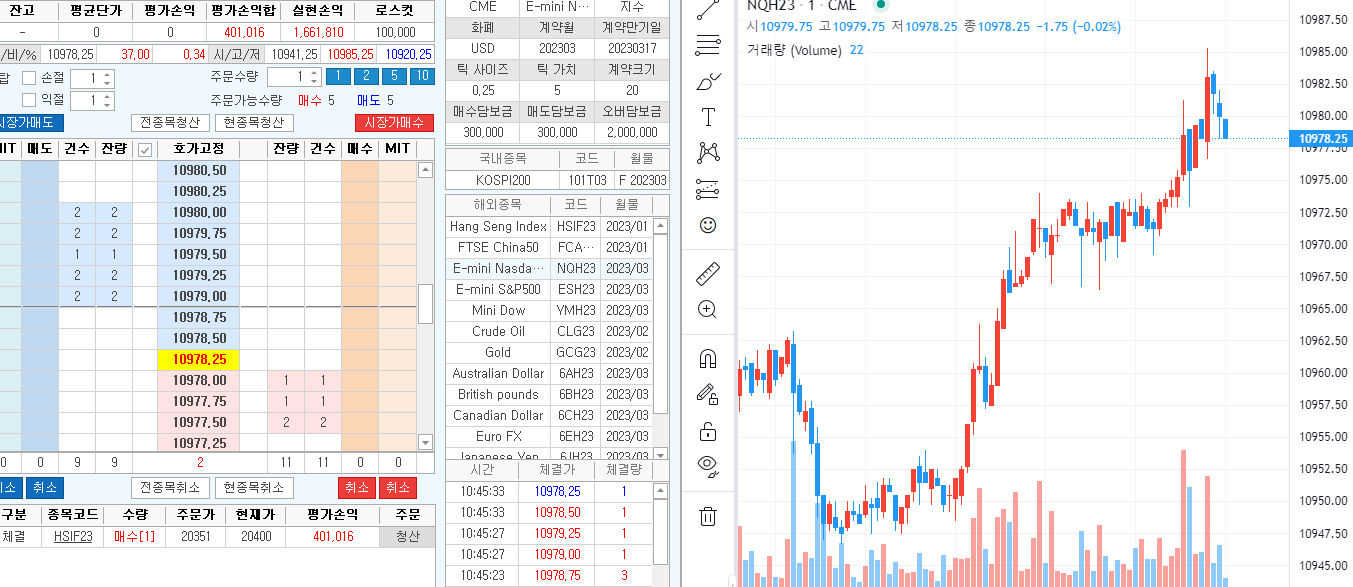Click the 10980.50 price row

(198, 170)
